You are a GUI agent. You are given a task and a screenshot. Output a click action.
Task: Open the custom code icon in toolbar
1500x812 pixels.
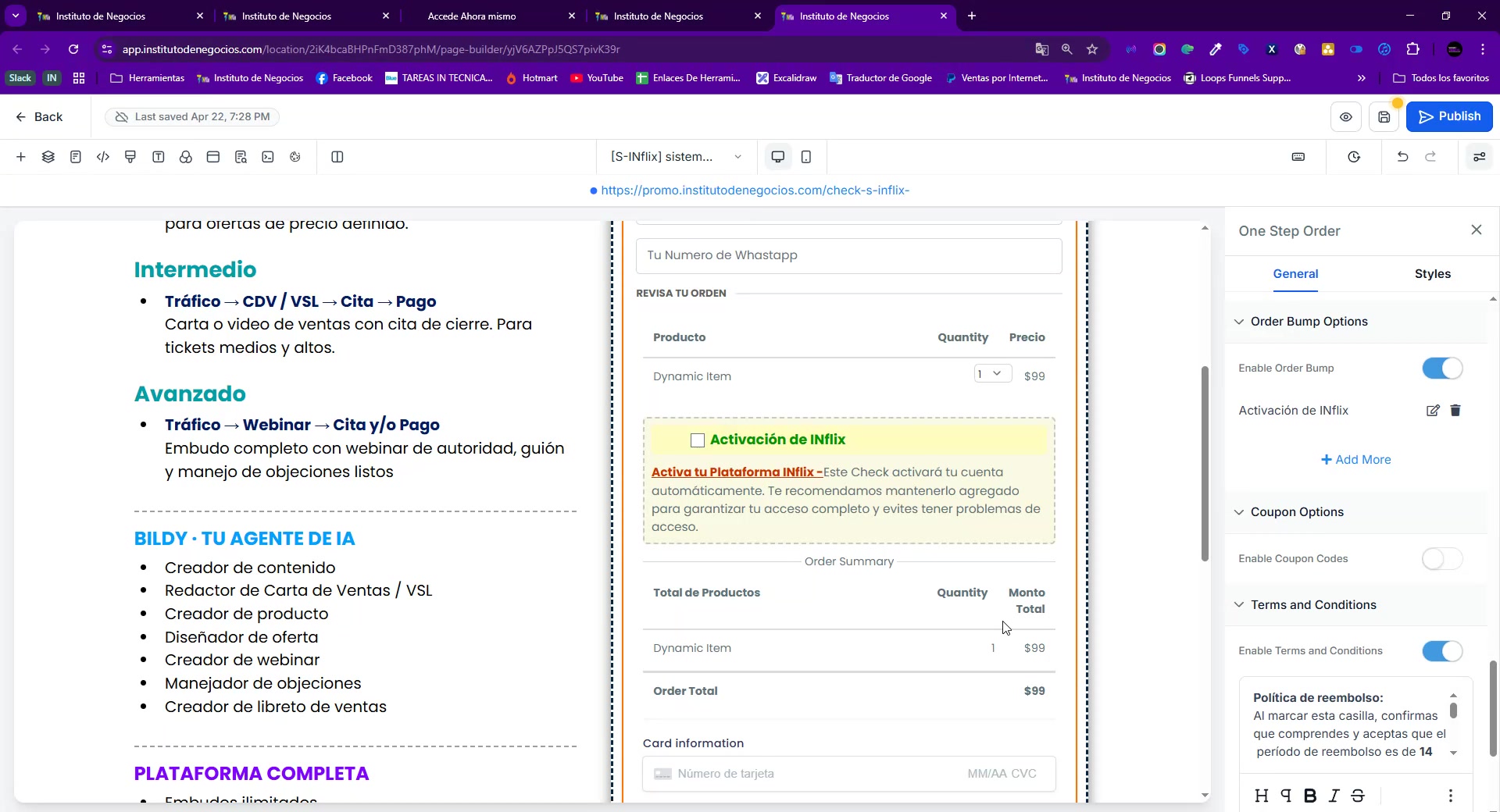coord(103,157)
